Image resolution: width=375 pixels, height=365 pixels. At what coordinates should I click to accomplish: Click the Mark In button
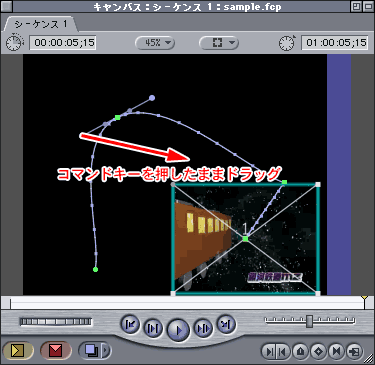point(270,351)
